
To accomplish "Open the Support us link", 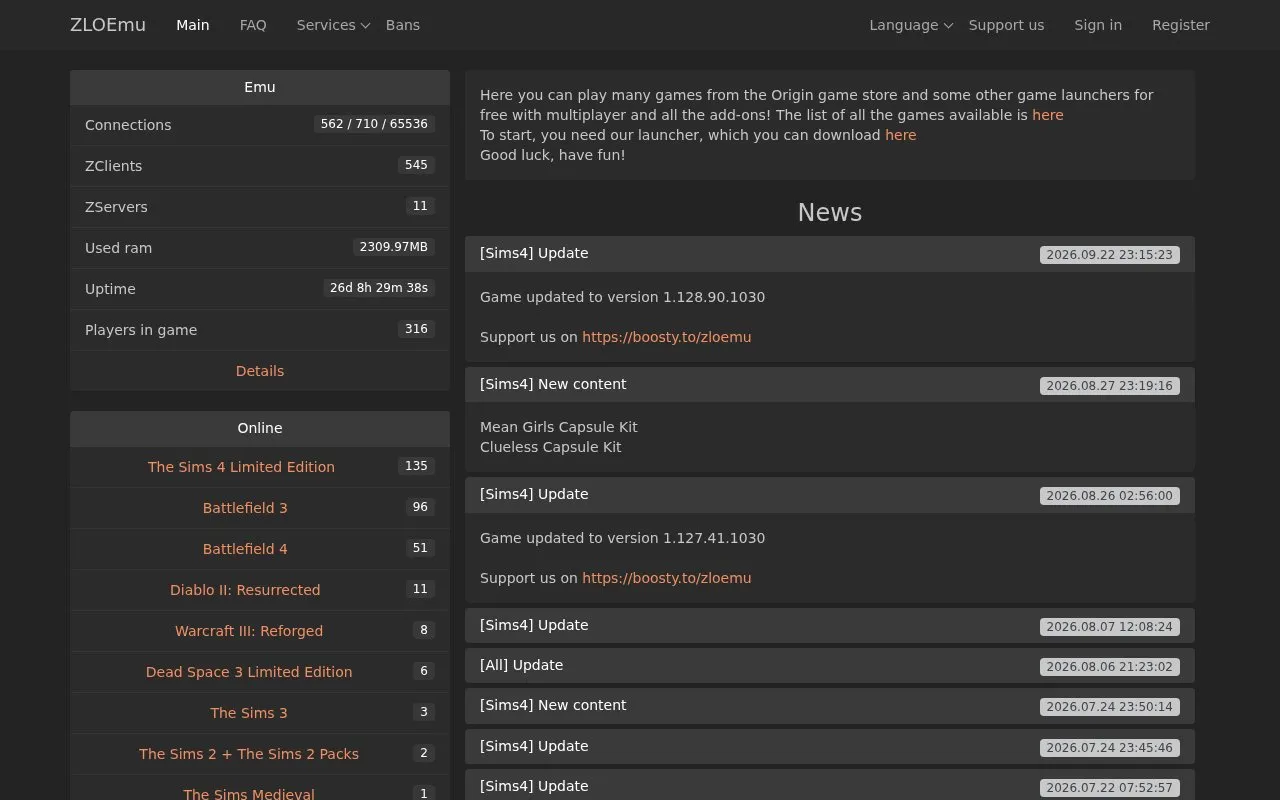I will 1006,25.
